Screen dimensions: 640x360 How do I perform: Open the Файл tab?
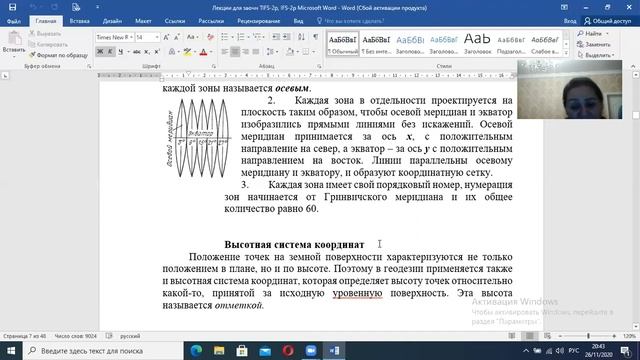point(14,21)
